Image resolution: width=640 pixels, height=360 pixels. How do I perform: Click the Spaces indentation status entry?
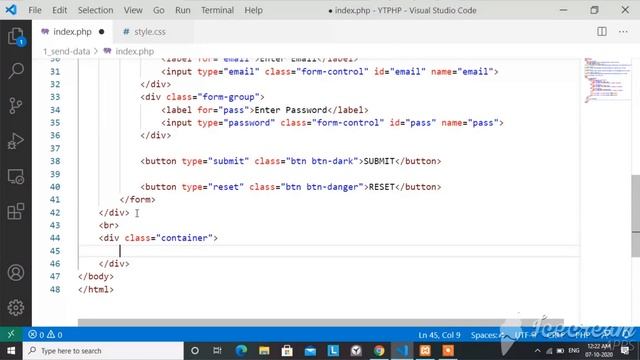pos(487,335)
